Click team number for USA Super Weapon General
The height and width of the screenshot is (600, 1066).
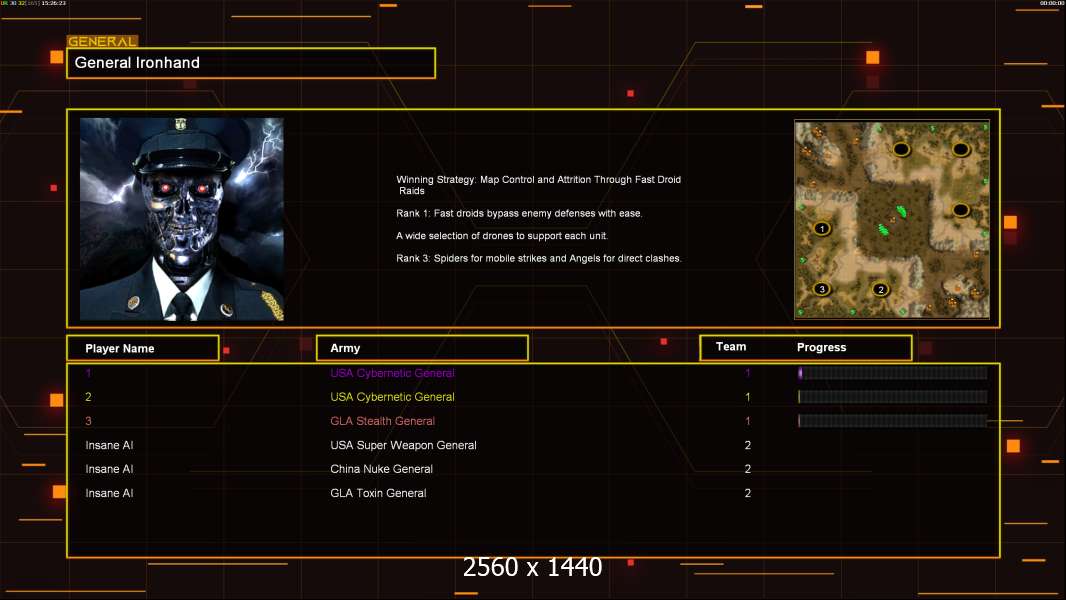(x=748, y=445)
